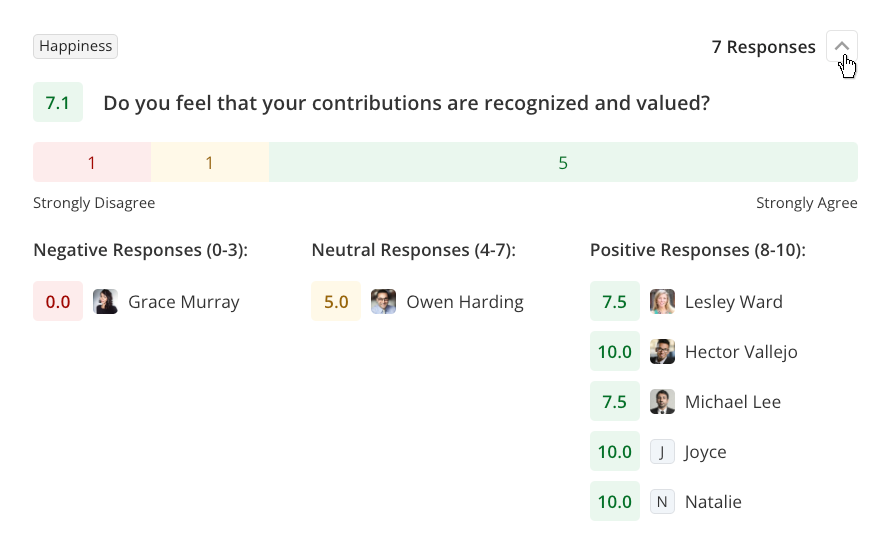Select the yellow neutral segment of the bar

click(x=209, y=162)
